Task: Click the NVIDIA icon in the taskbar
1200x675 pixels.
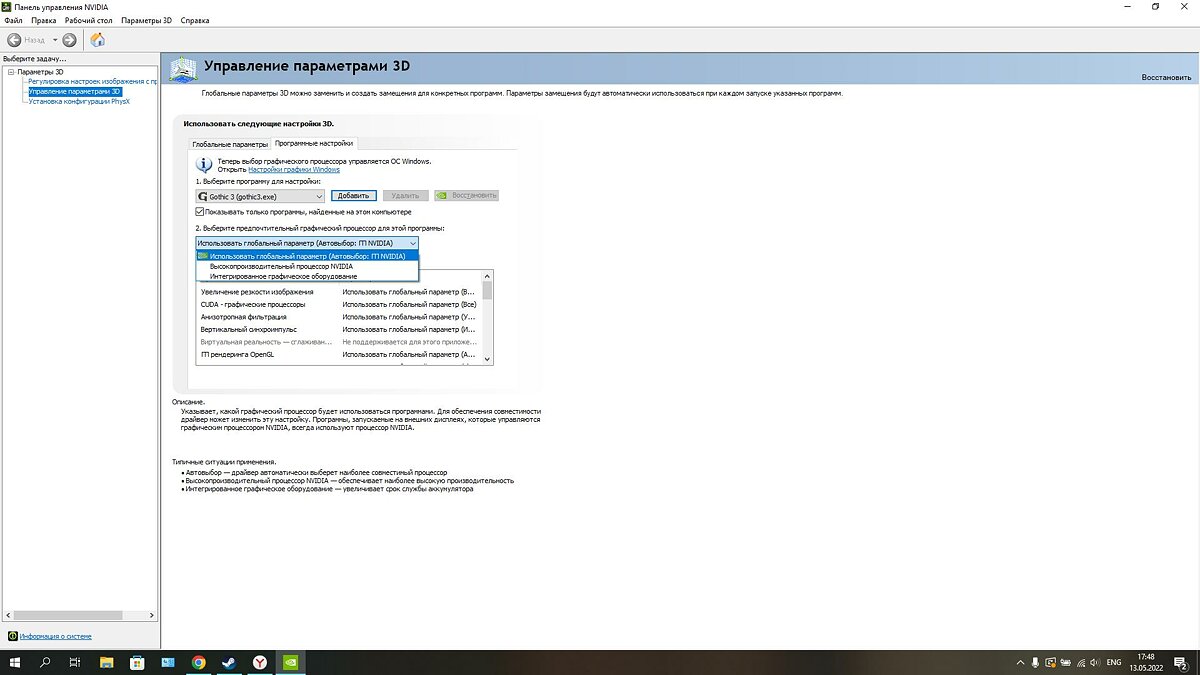Action: (x=290, y=662)
